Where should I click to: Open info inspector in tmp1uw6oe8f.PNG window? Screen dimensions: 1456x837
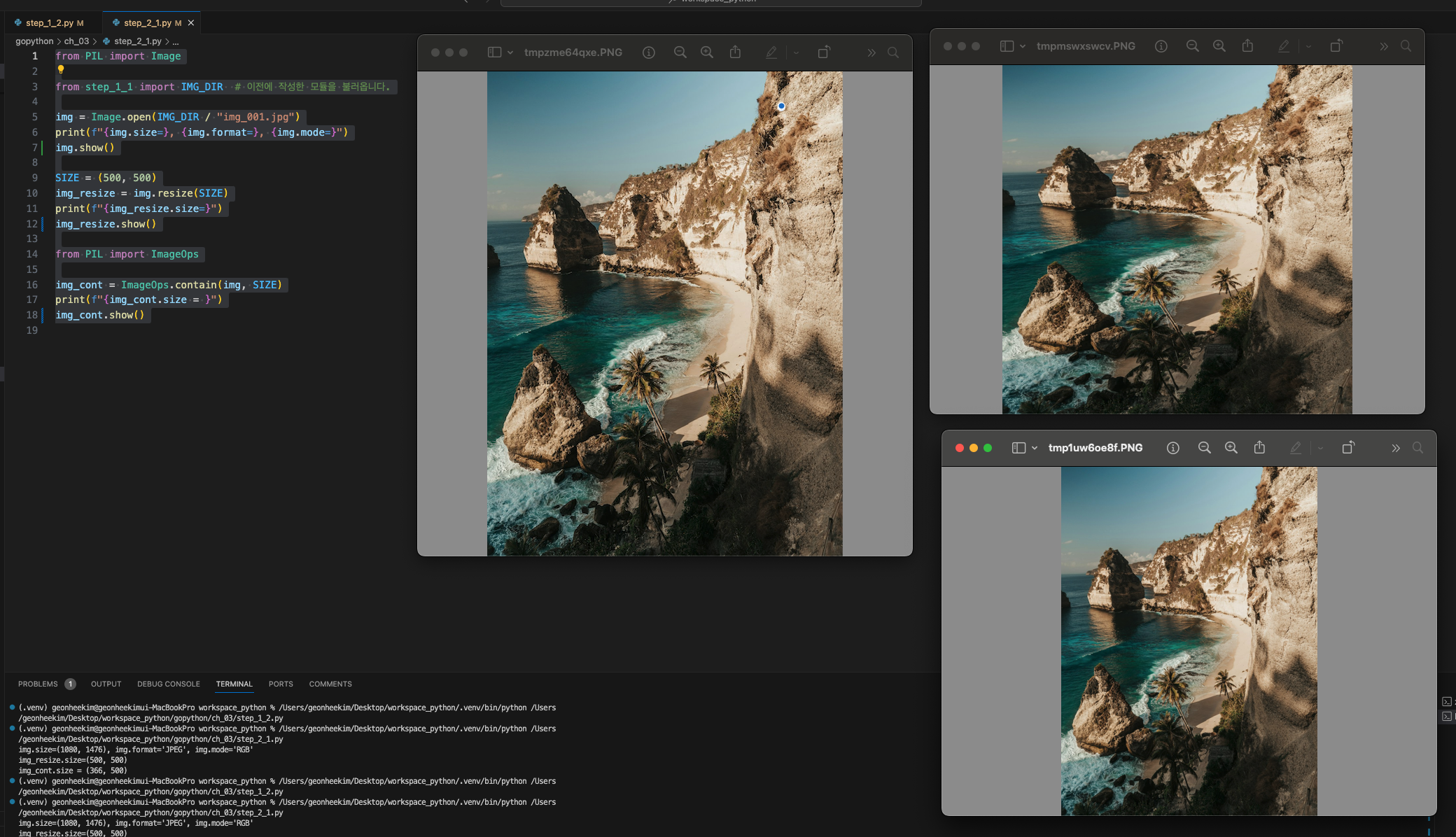click(x=1173, y=448)
